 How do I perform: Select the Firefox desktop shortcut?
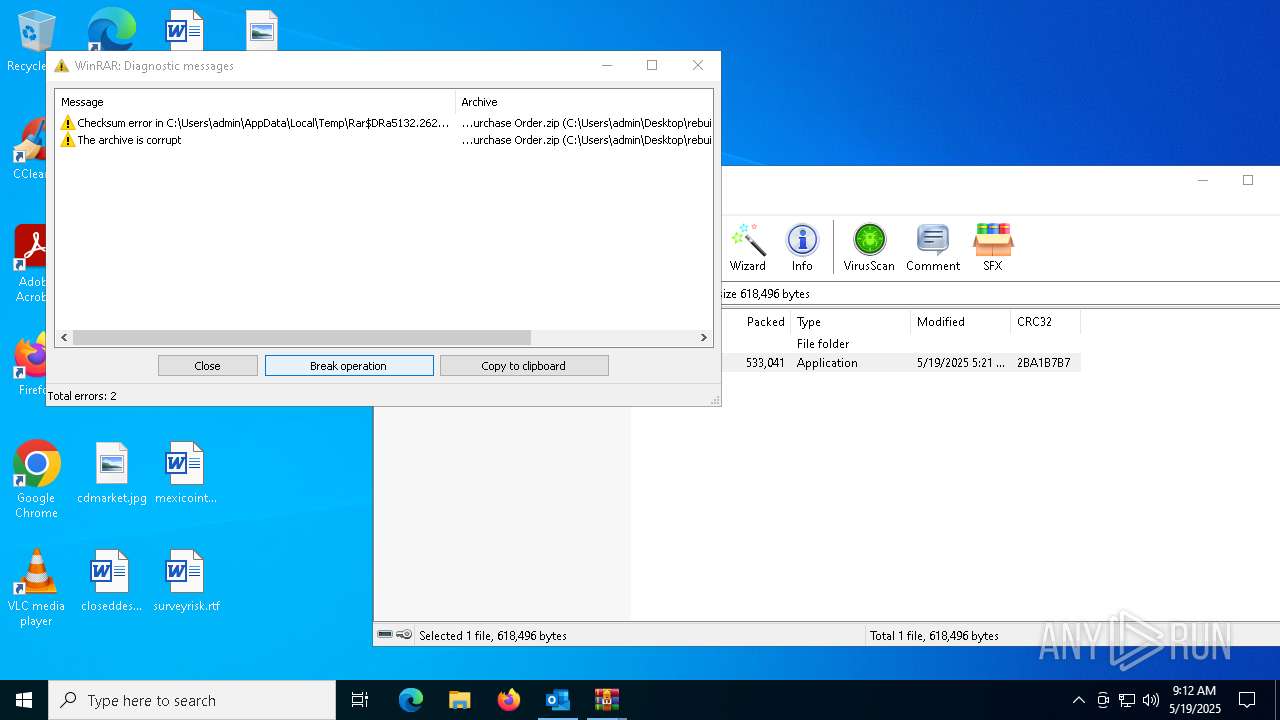tap(31, 365)
